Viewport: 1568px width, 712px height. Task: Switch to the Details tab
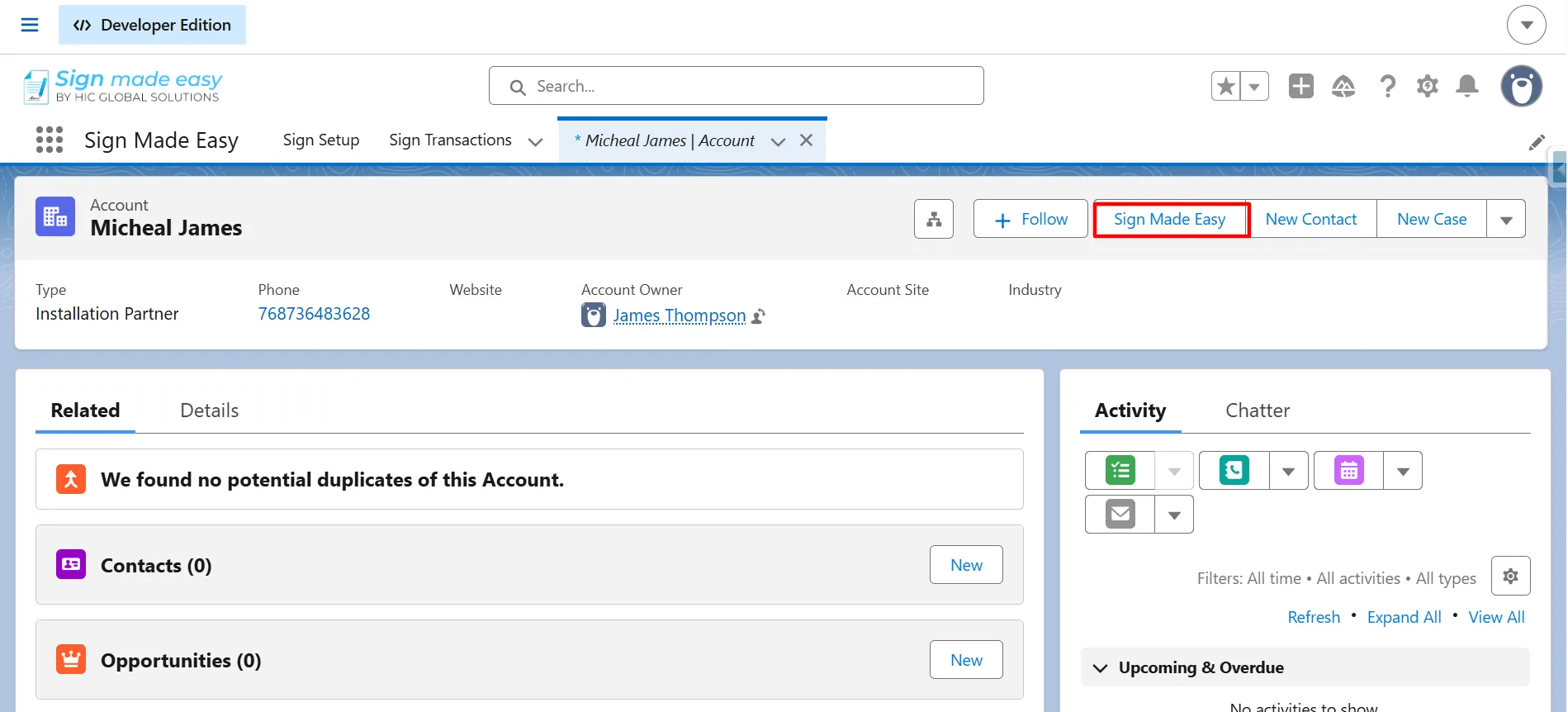(210, 411)
